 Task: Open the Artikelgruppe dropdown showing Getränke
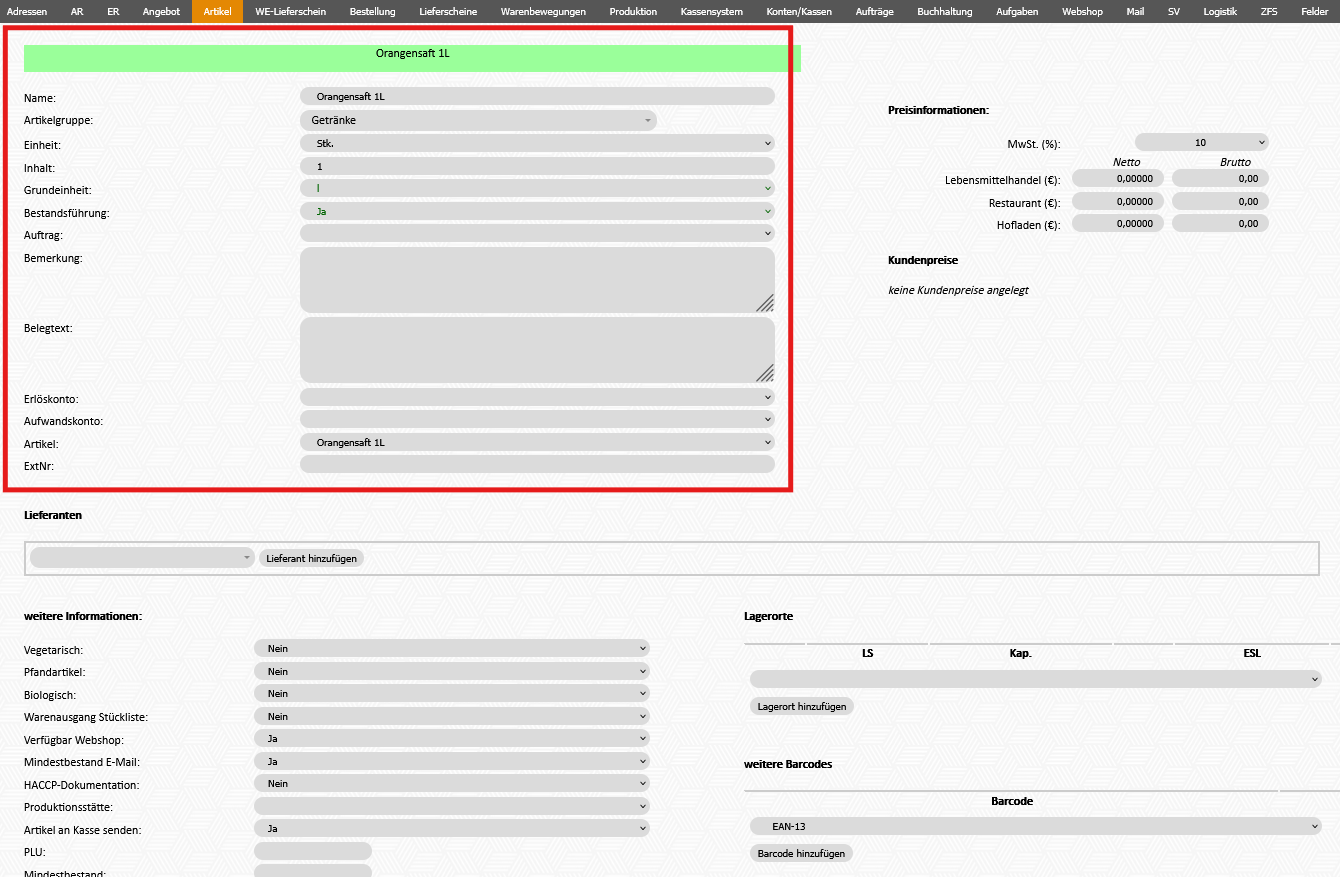point(478,120)
